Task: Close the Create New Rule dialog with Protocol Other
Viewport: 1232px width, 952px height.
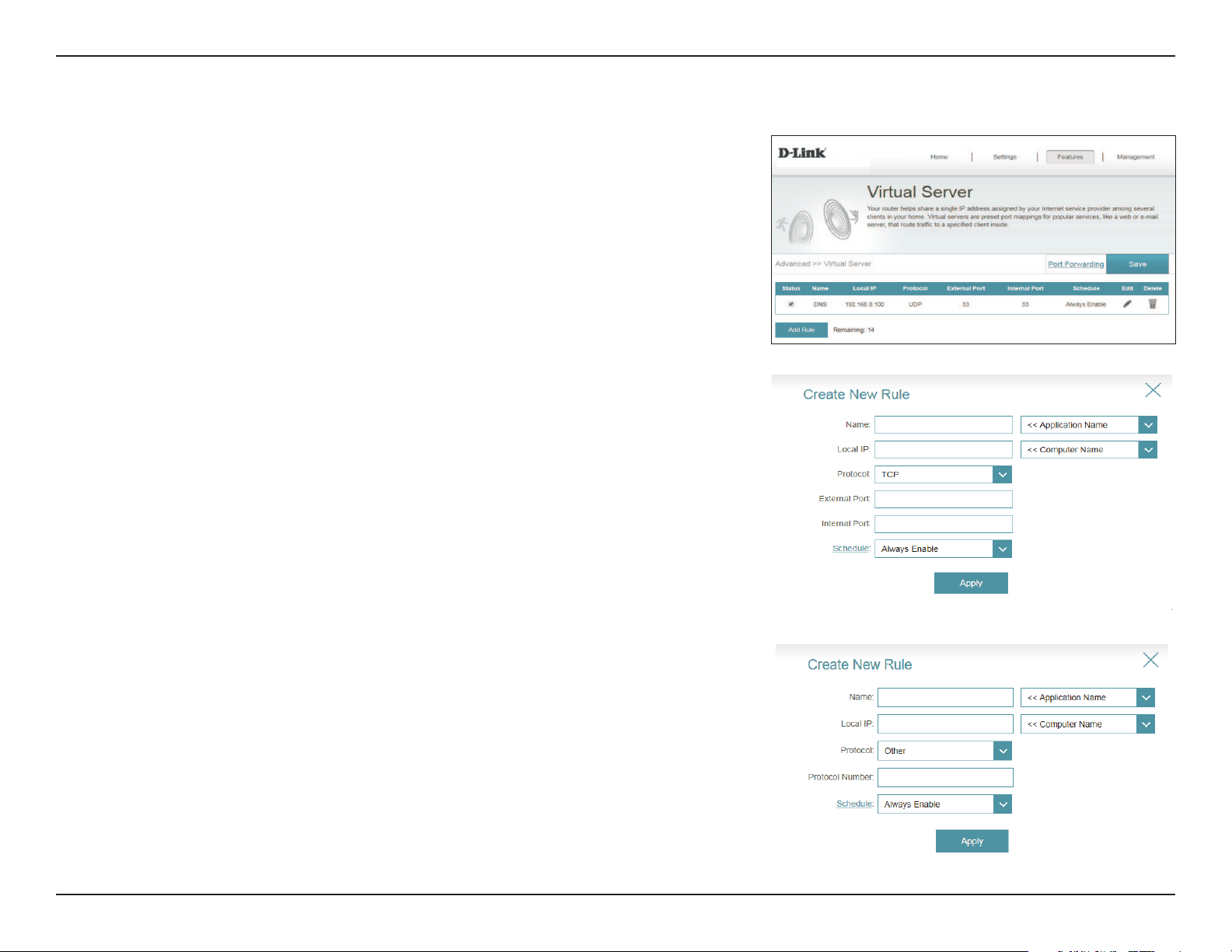Action: pyautogui.click(x=1150, y=660)
